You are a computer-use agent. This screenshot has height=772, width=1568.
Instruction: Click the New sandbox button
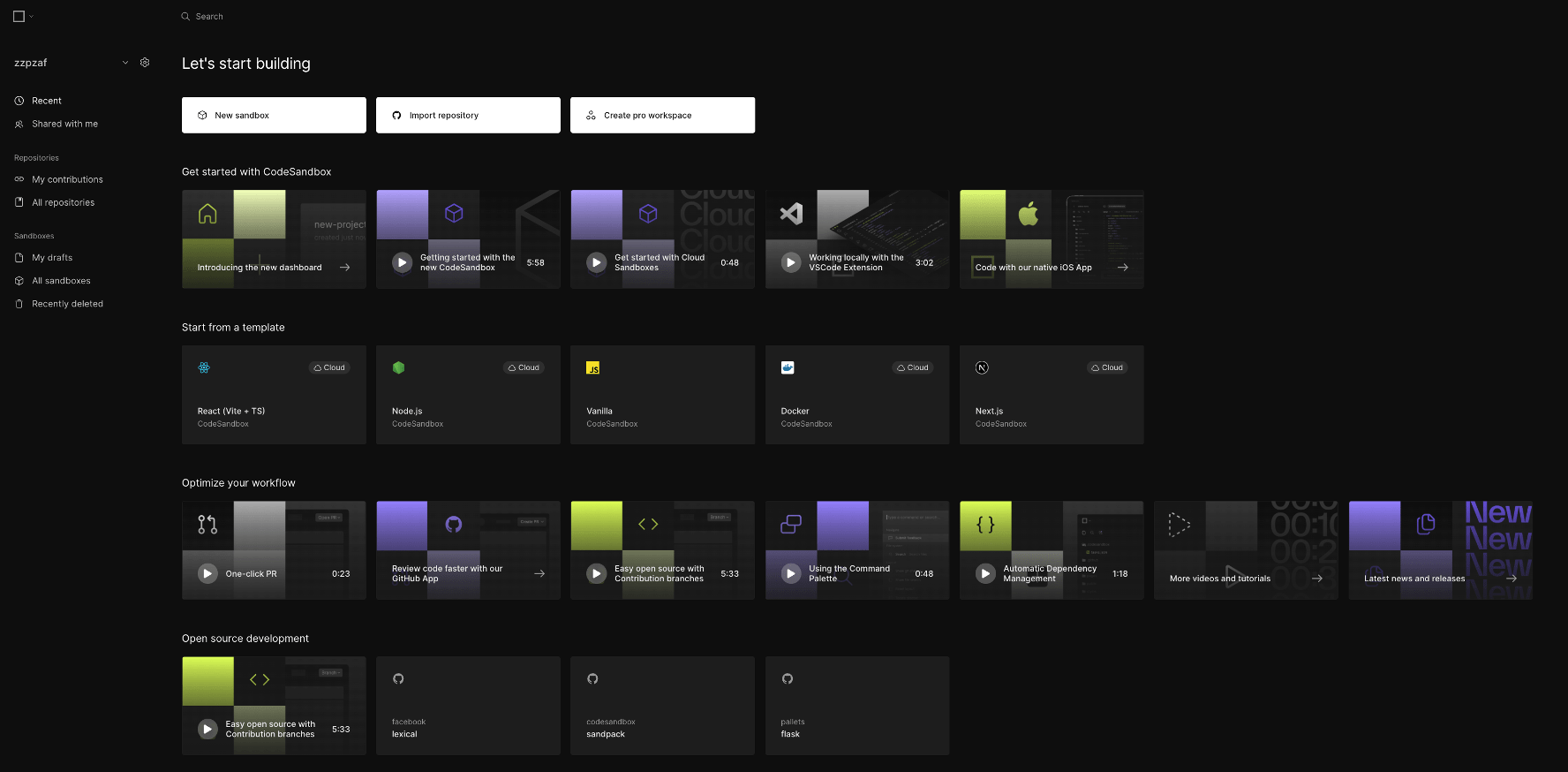click(x=274, y=115)
